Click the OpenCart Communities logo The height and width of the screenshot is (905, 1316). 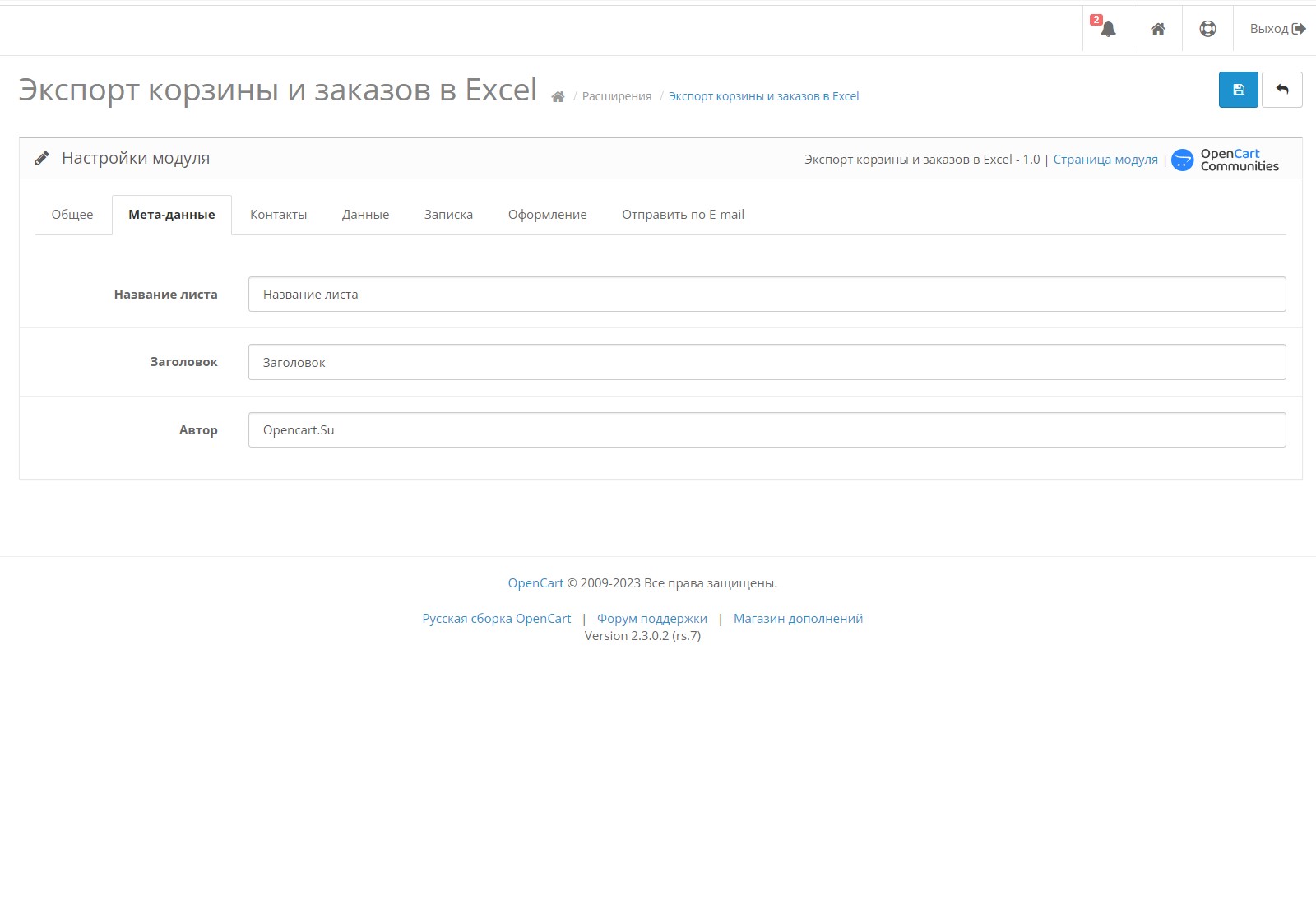[x=1225, y=160]
